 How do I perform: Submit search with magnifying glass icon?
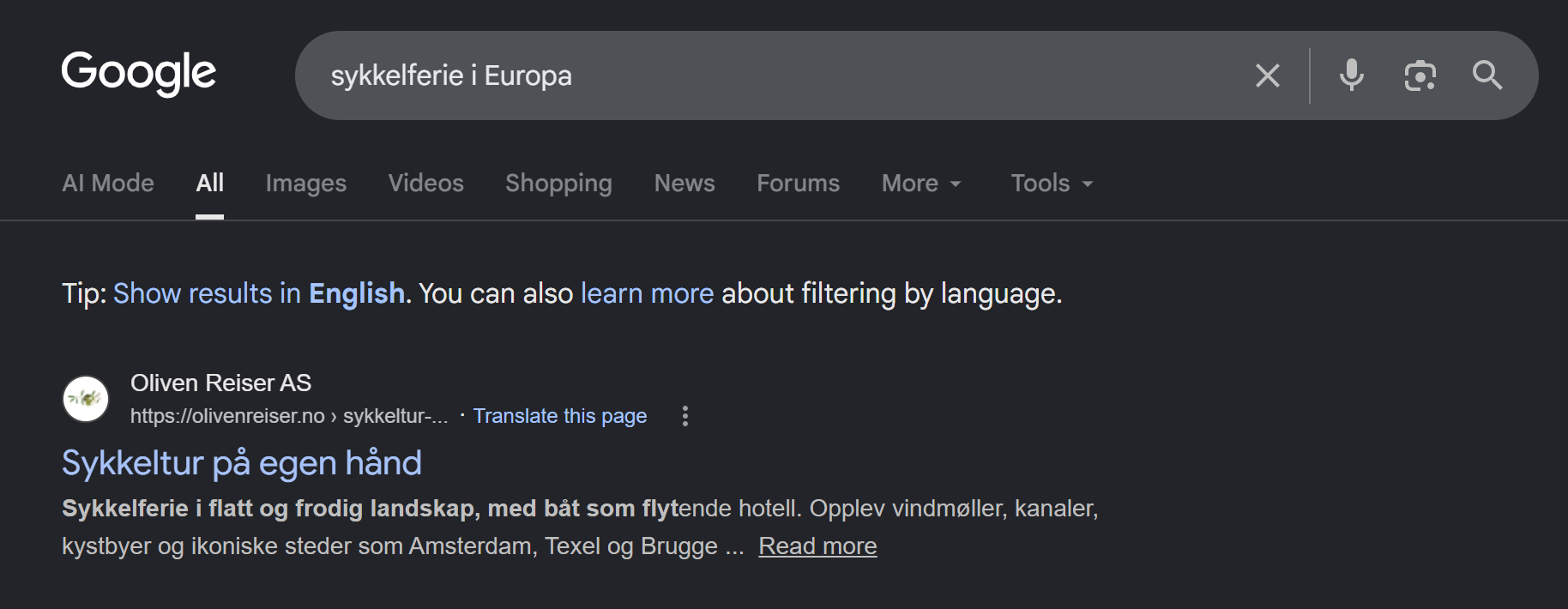coord(1487,75)
